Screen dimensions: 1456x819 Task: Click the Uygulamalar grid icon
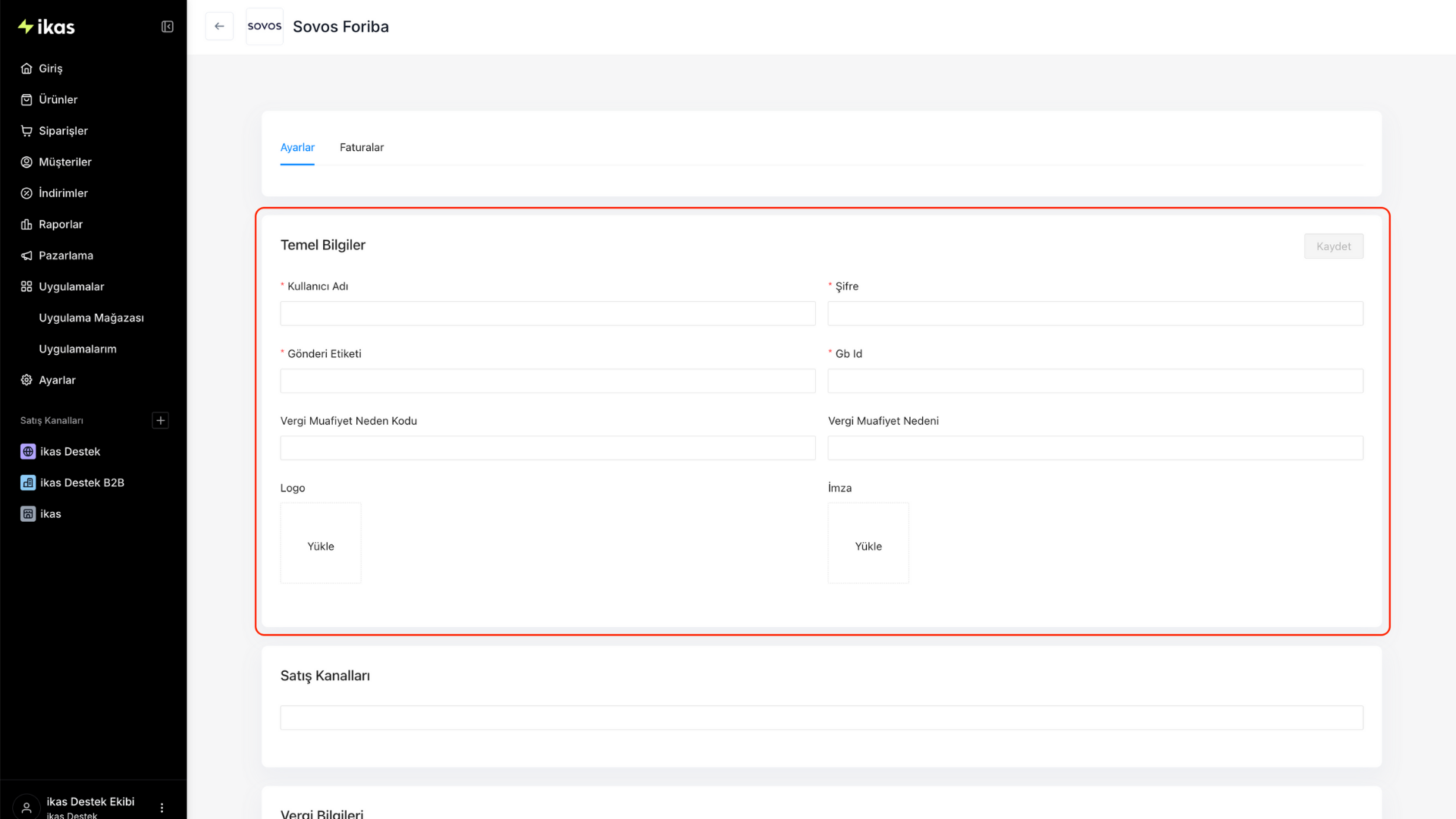27,286
